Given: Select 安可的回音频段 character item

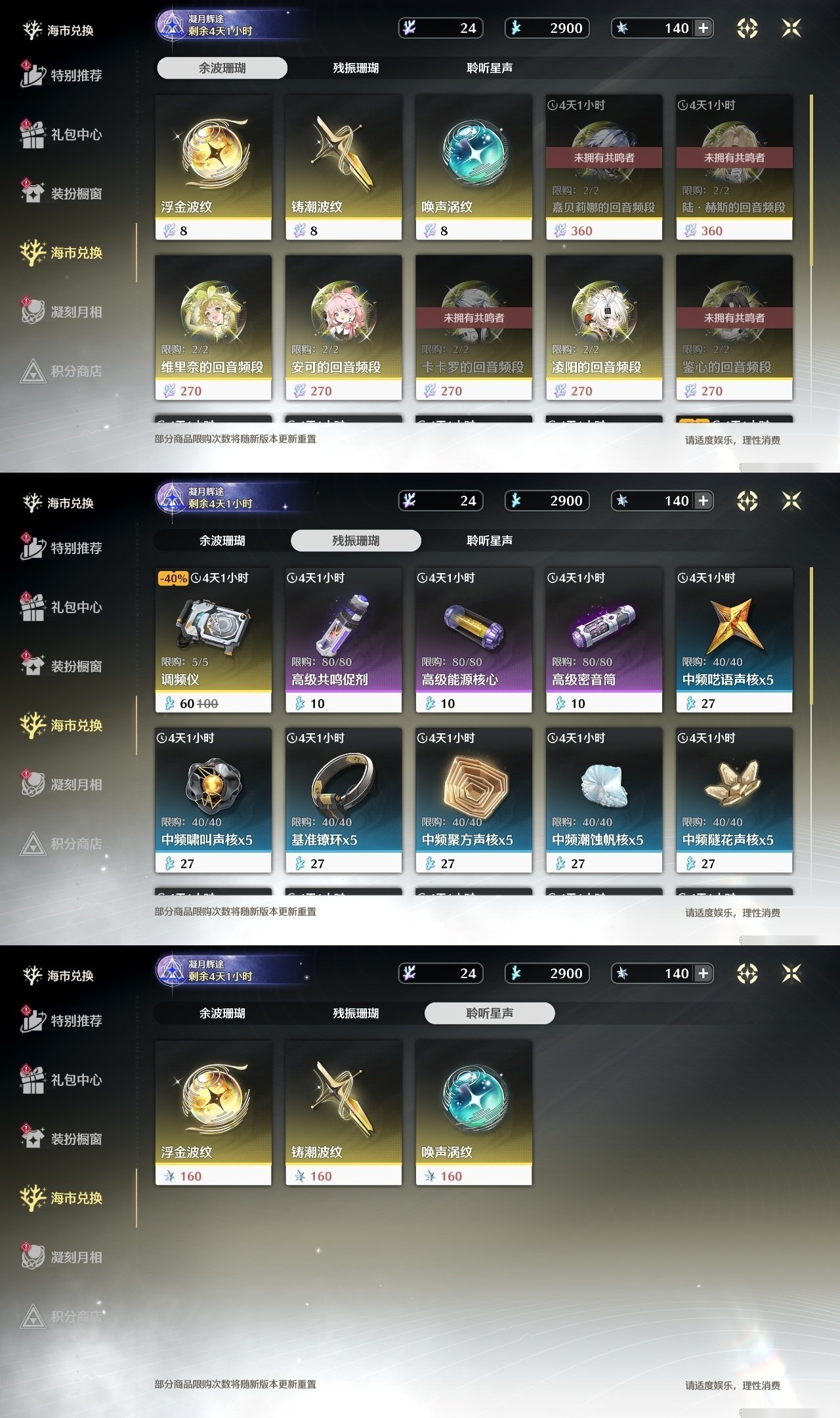Looking at the screenshot, I should [343, 328].
